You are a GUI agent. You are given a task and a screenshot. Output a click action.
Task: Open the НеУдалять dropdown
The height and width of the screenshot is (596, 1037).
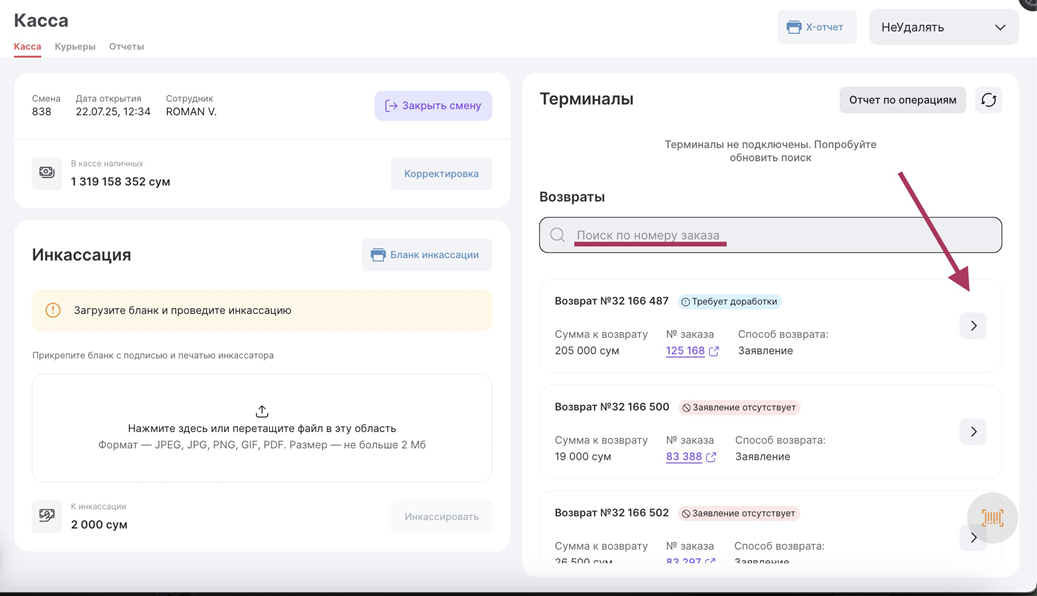point(943,27)
